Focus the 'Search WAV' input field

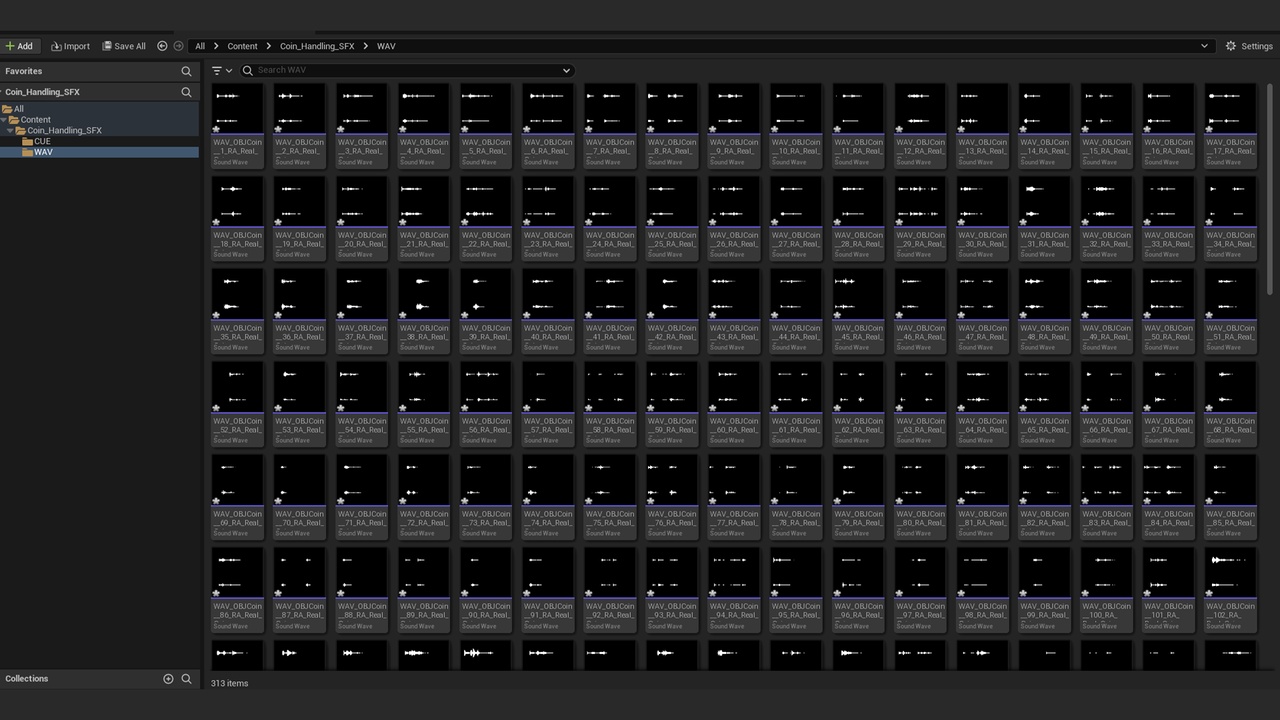407,70
